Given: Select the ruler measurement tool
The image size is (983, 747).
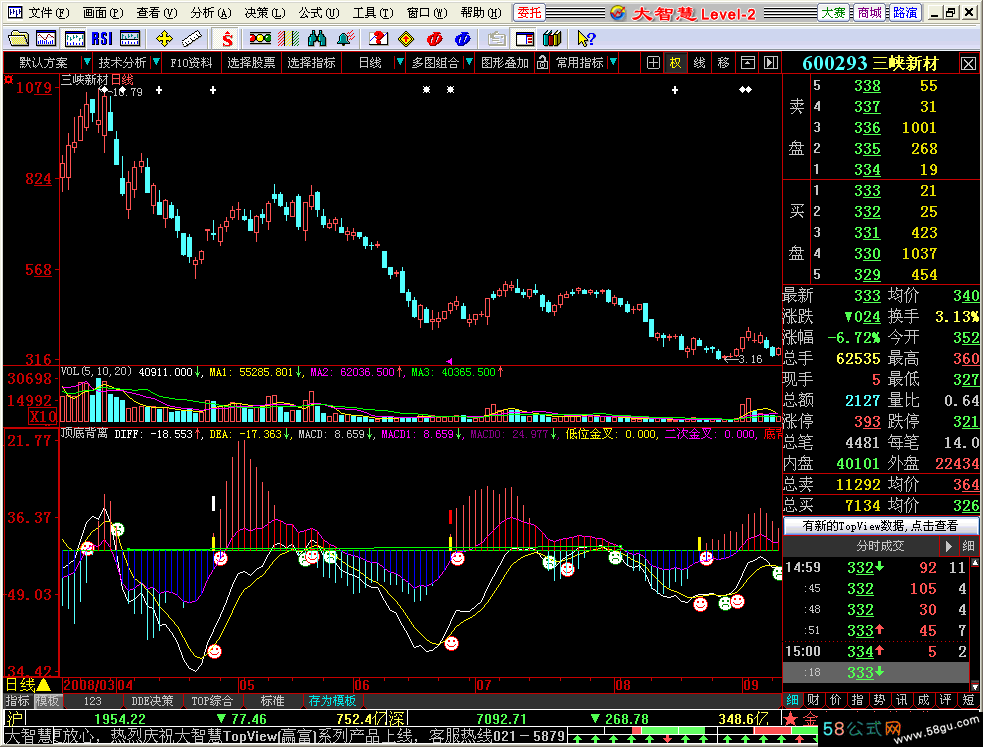Looking at the screenshot, I should click(x=192, y=39).
